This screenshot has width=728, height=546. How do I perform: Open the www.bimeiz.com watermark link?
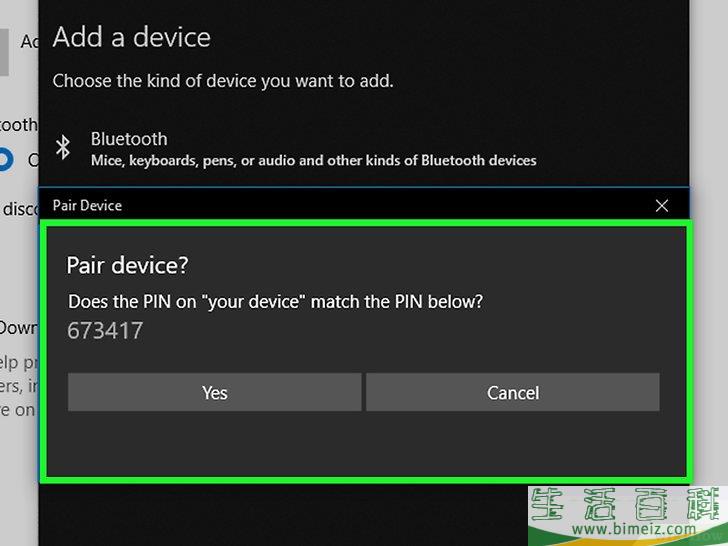(x=634, y=528)
